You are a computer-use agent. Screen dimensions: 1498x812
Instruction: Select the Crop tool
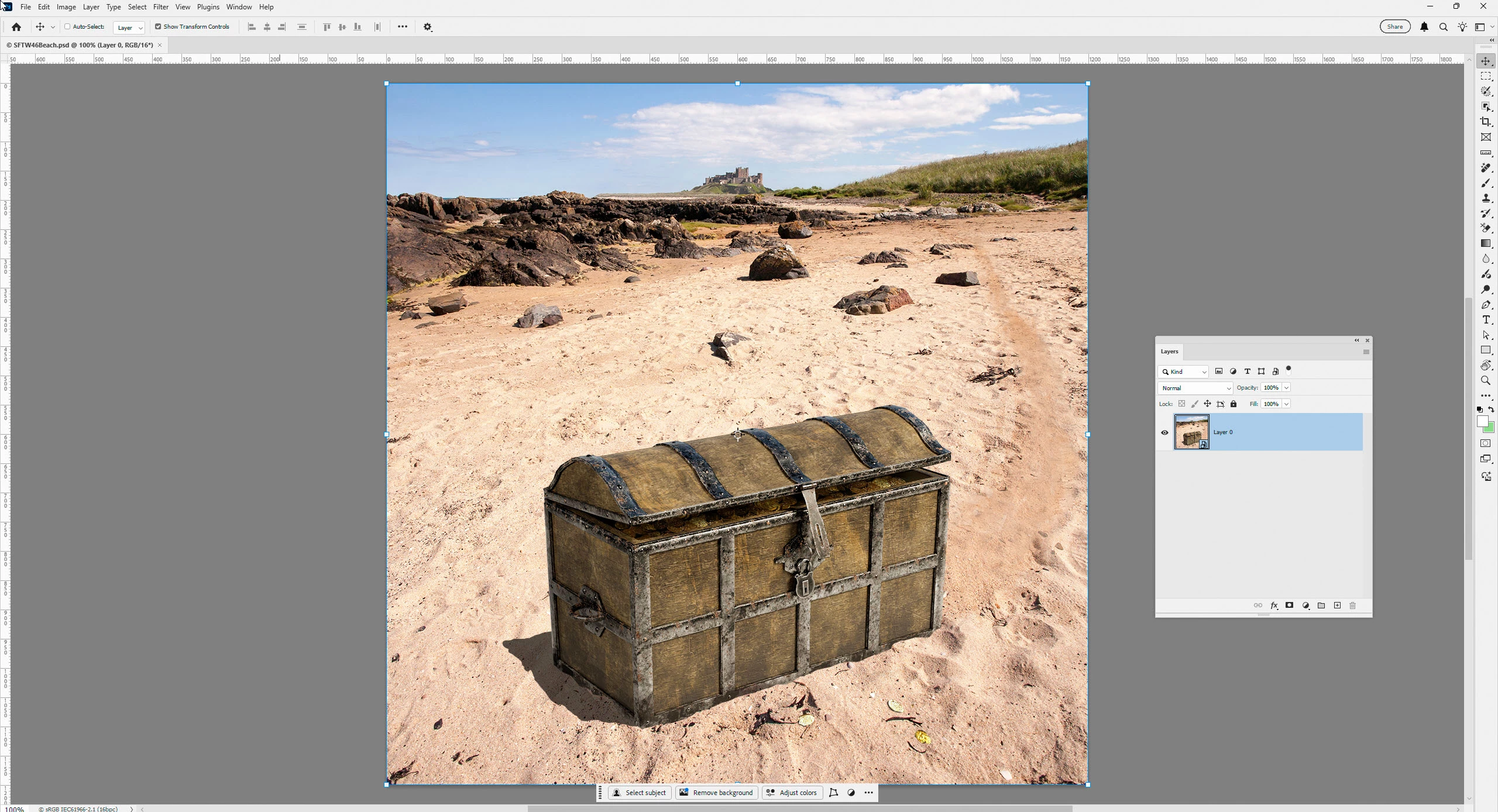(x=1486, y=122)
